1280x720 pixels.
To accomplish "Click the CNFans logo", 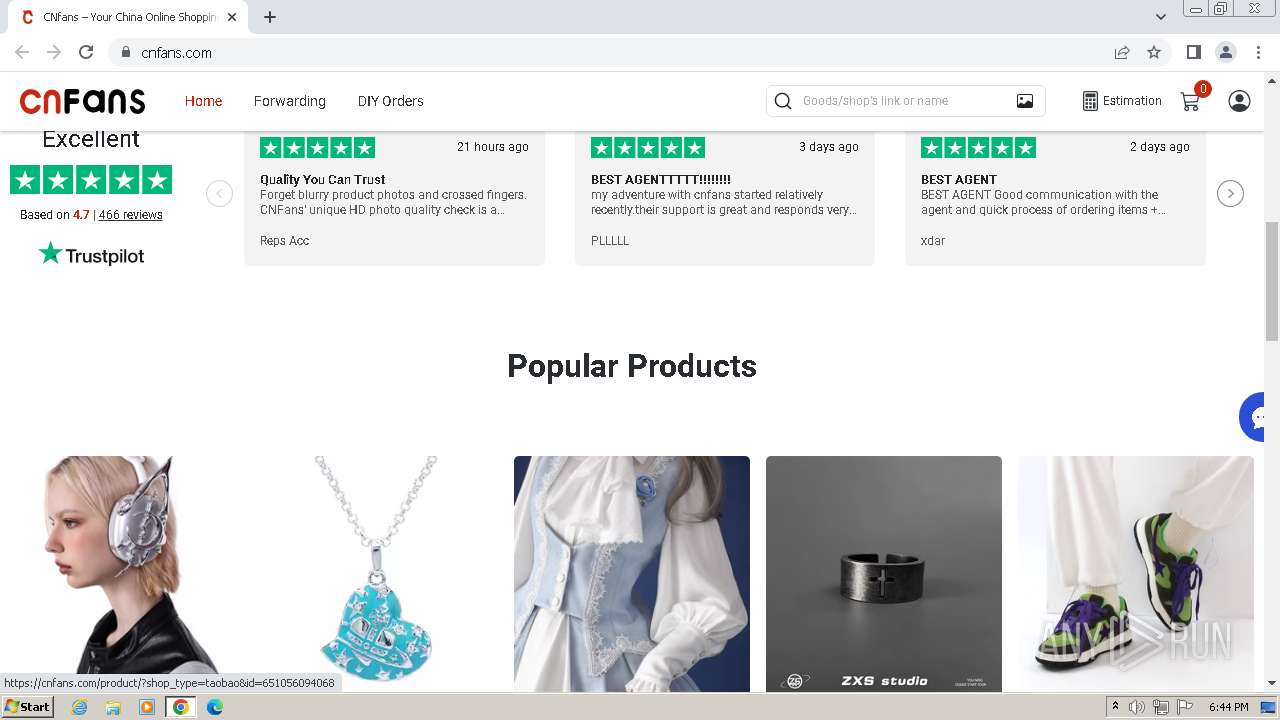I will pos(82,101).
